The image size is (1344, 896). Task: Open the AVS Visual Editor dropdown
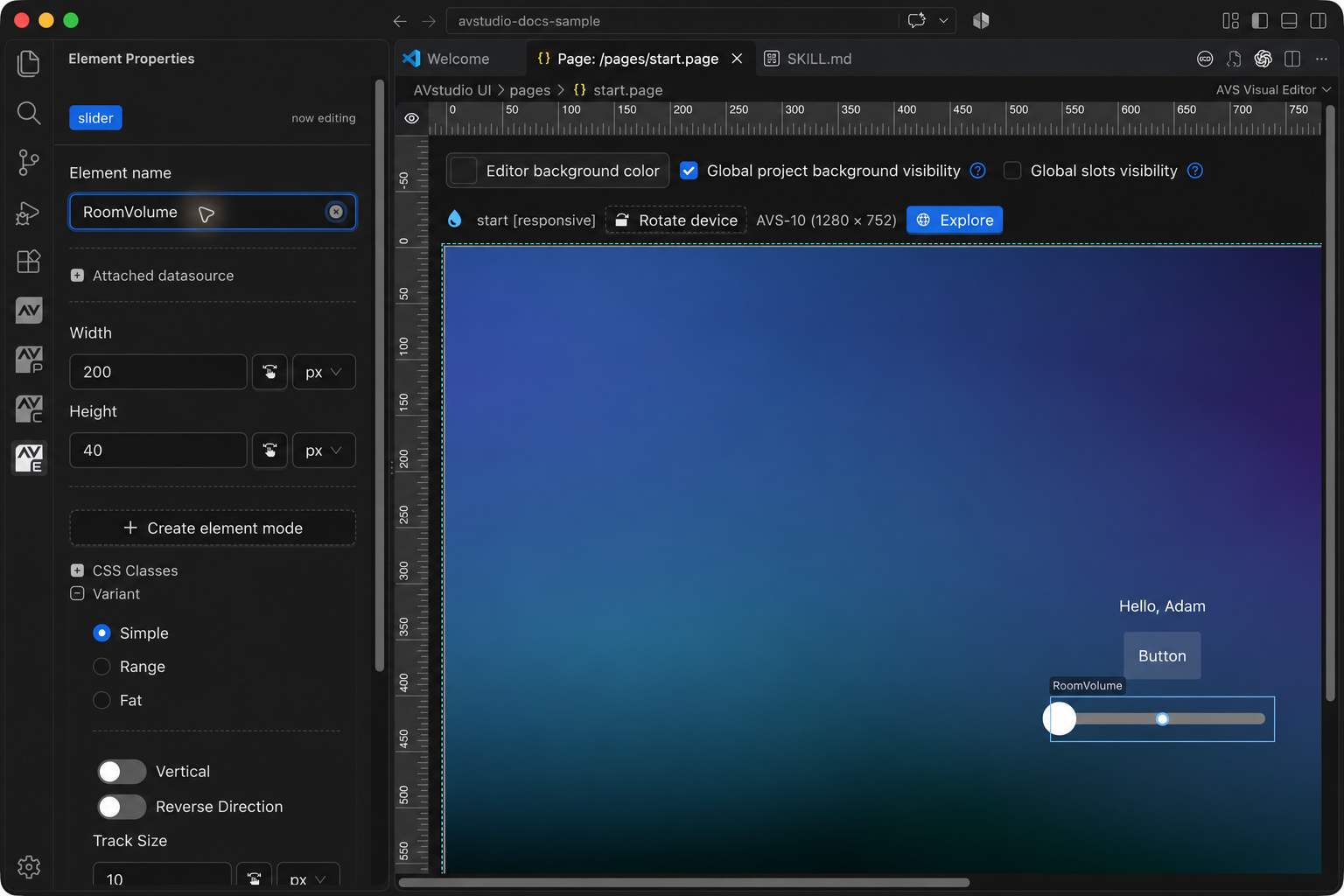(x=1273, y=90)
